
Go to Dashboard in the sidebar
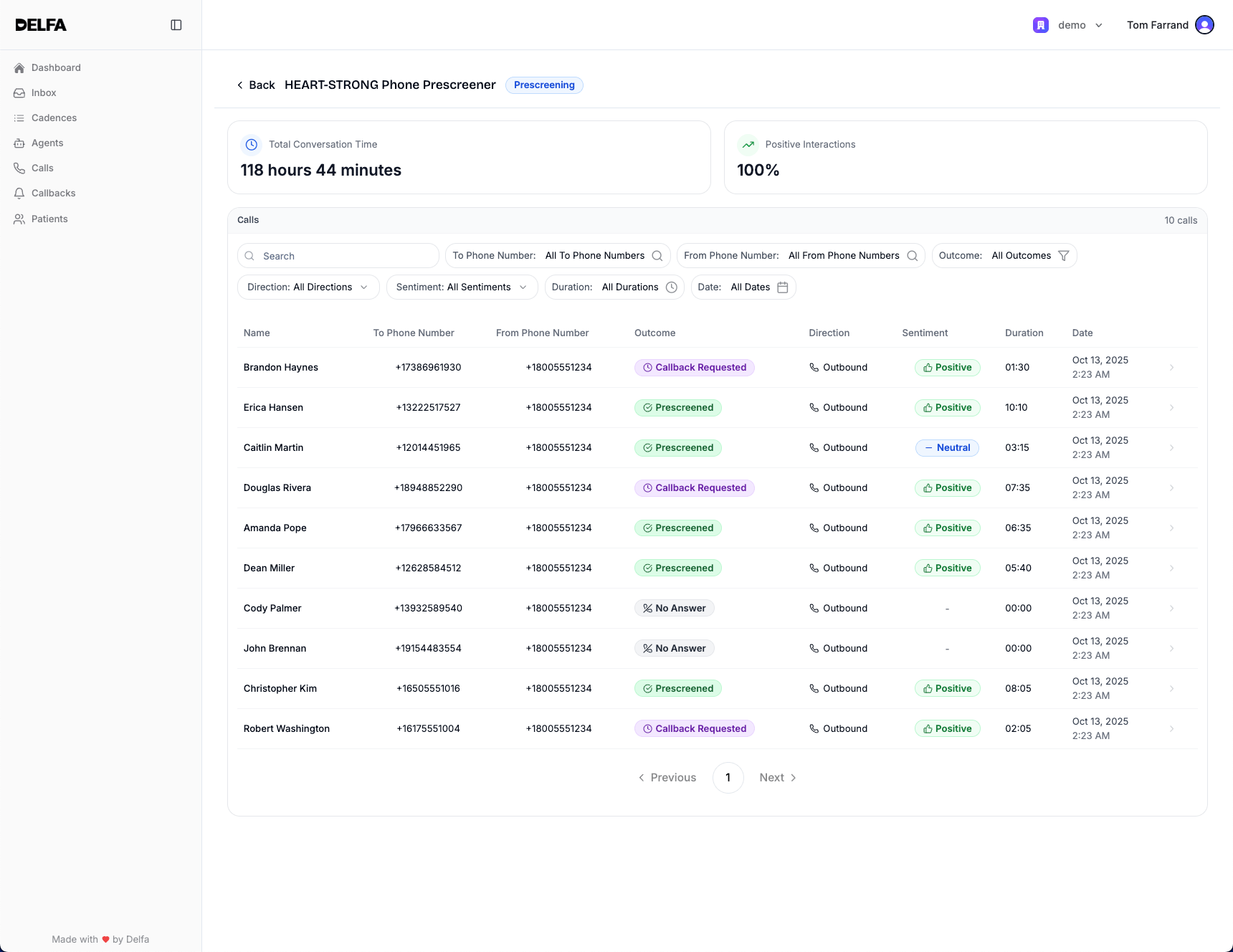coord(56,68)
